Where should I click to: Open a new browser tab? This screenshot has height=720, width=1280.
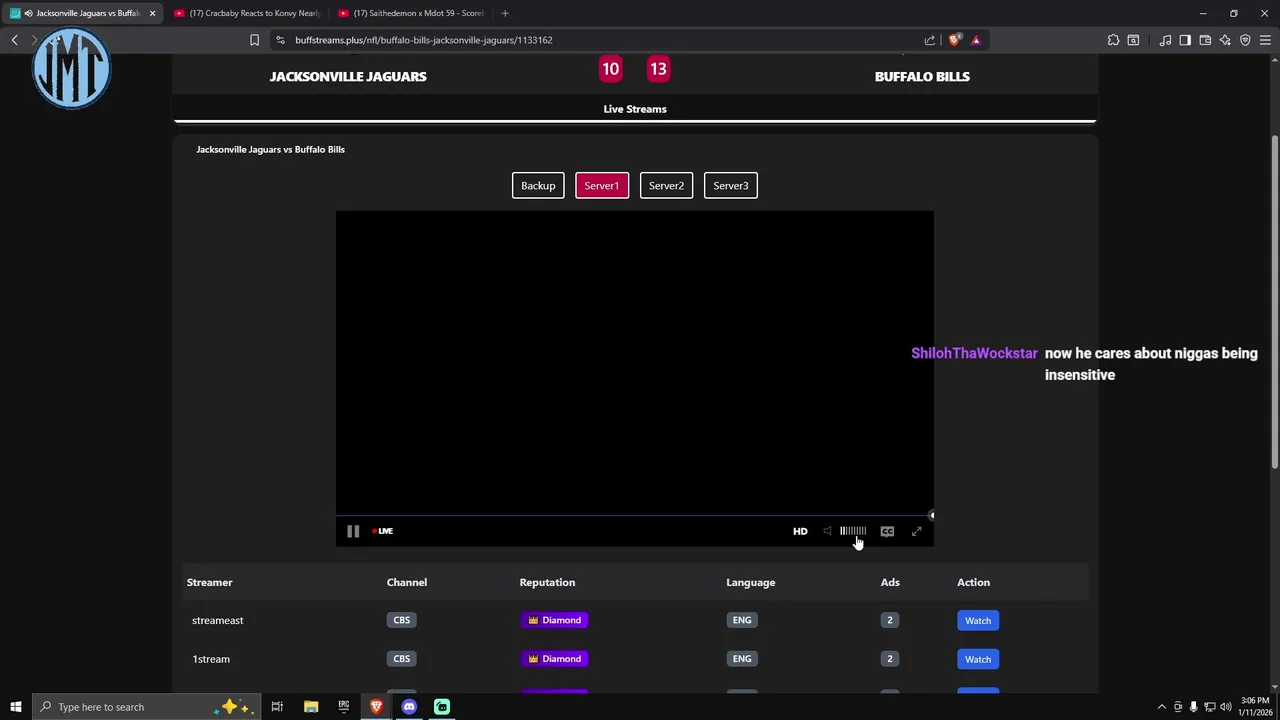pyautogui.click(x=505, y=13)
